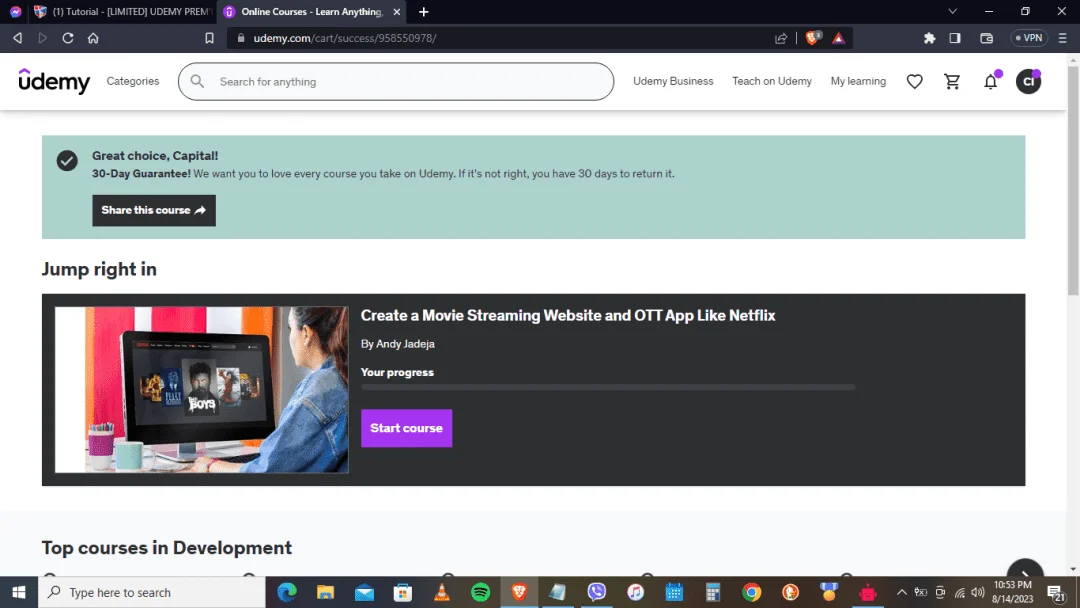Open Spotify from taskbar
This screenshot has width=1080, height=608.
(x=481, y=592)
